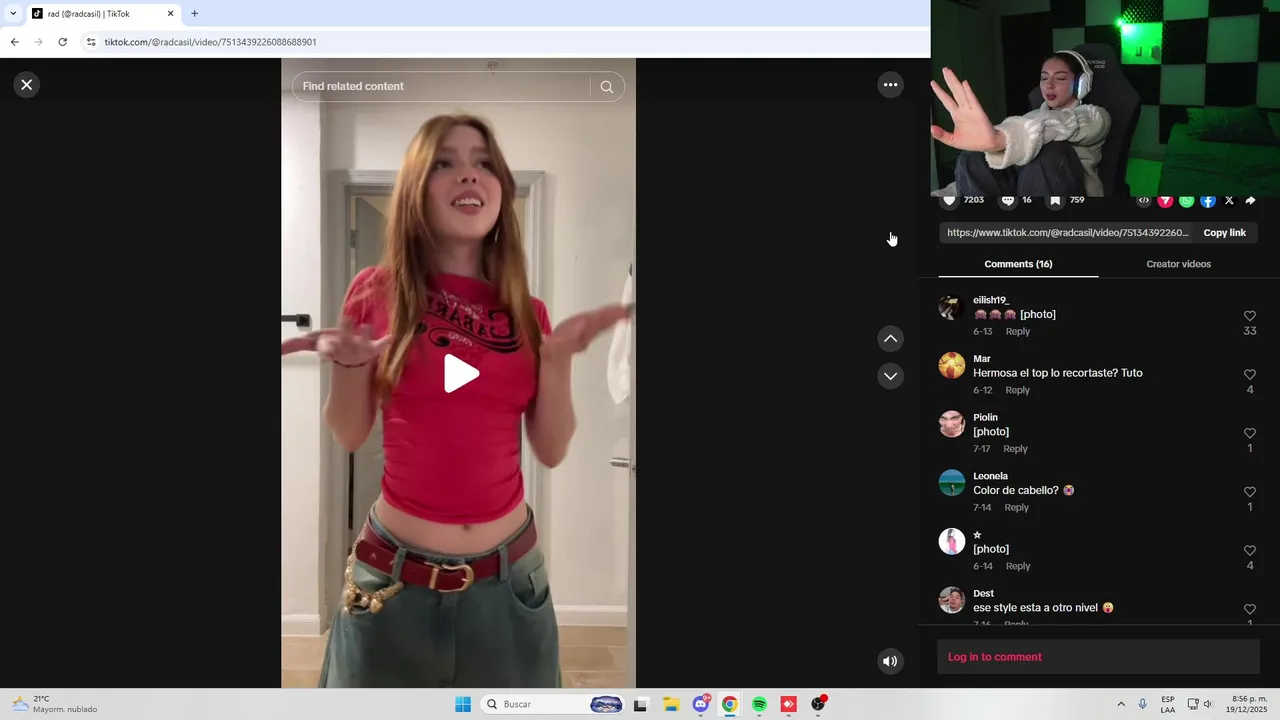Play the paused video

(x=460, y=373)
